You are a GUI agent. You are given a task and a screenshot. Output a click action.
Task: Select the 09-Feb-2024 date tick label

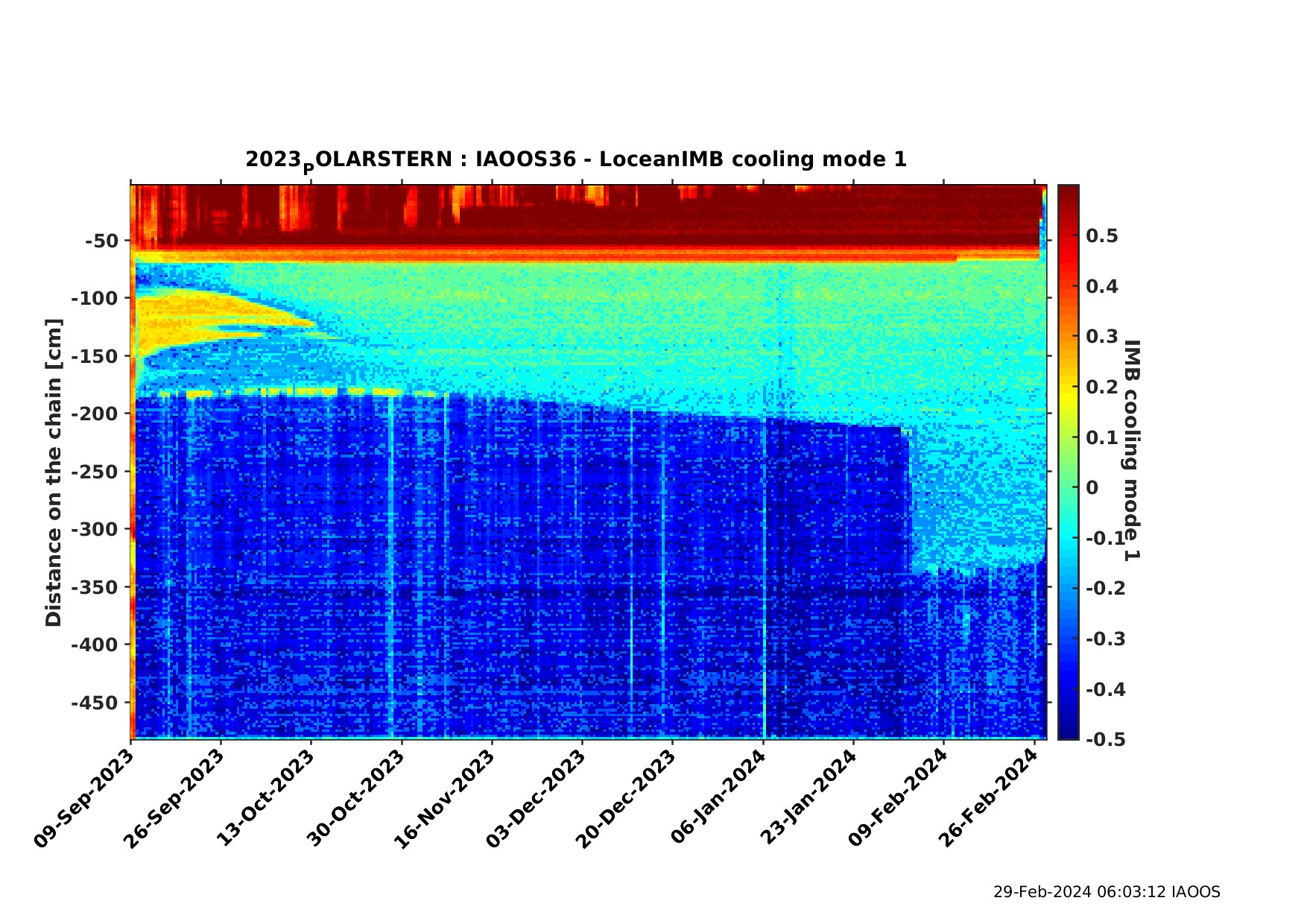pos(898,798)
